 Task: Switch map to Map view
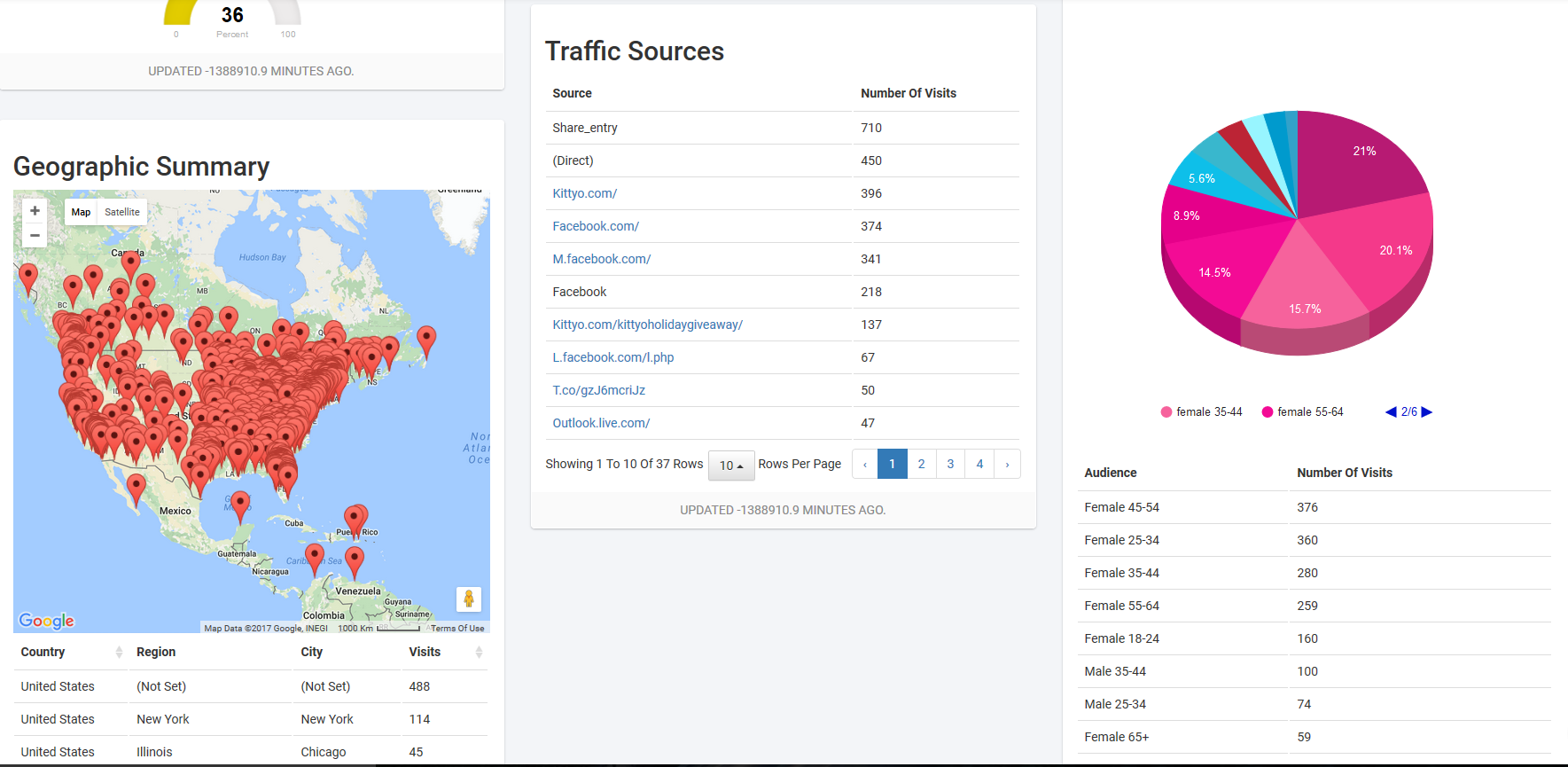click(x=81, y=212)
